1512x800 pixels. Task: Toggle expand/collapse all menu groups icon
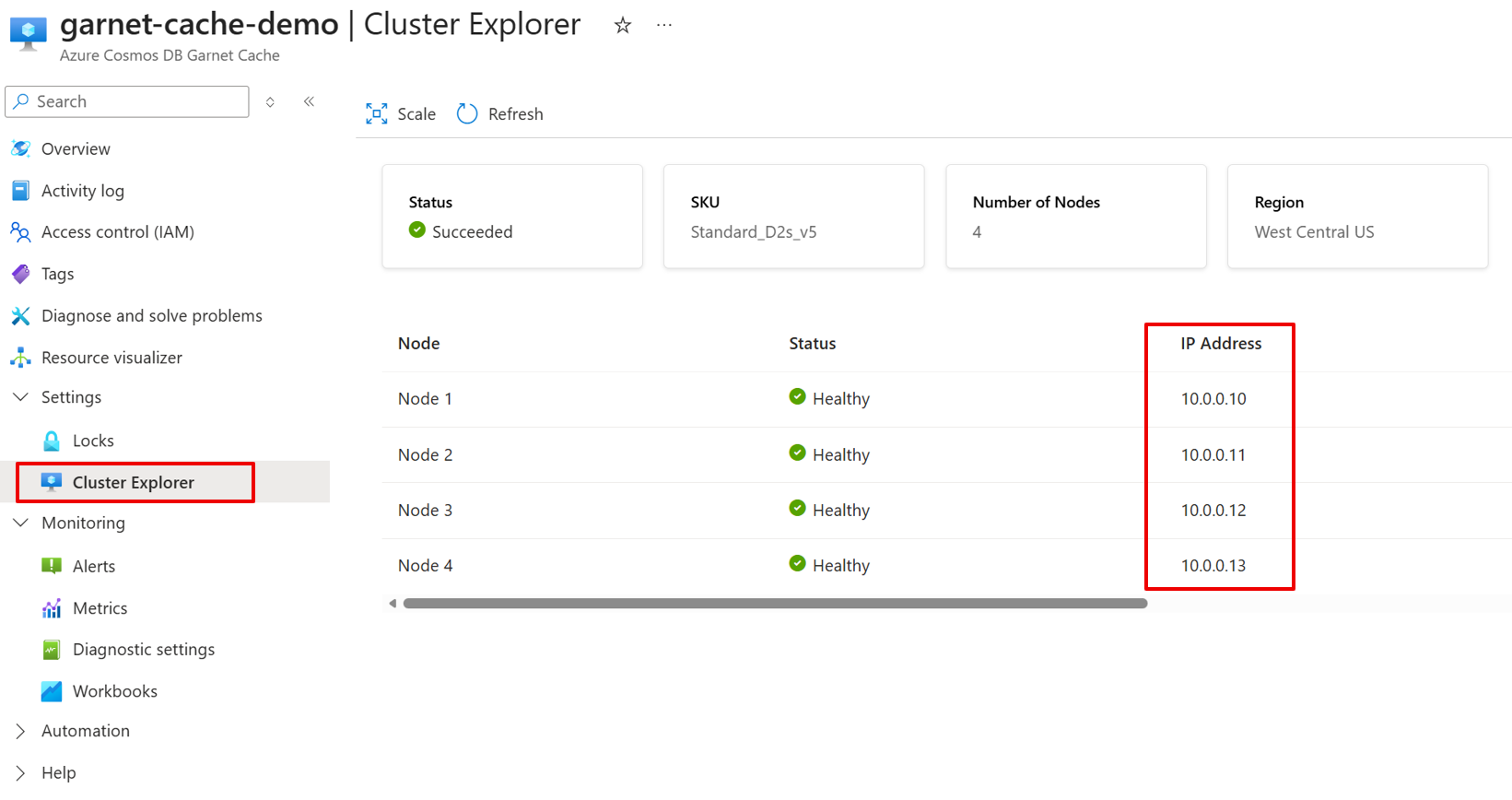click(270, 101)
